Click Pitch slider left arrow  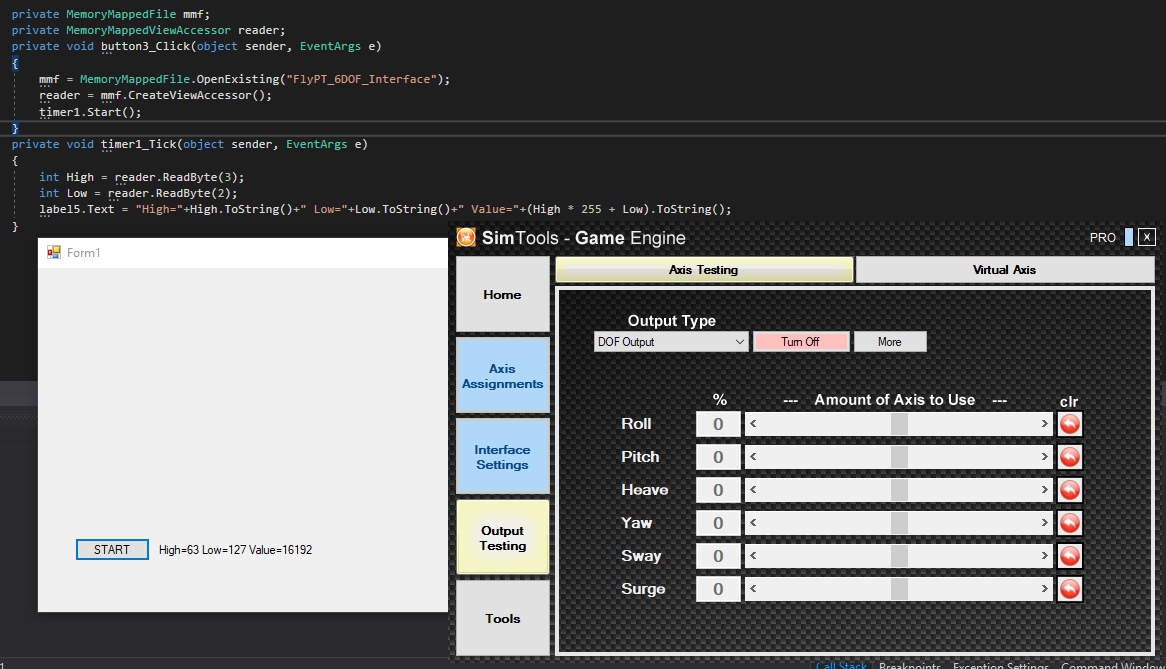(753, 456)
